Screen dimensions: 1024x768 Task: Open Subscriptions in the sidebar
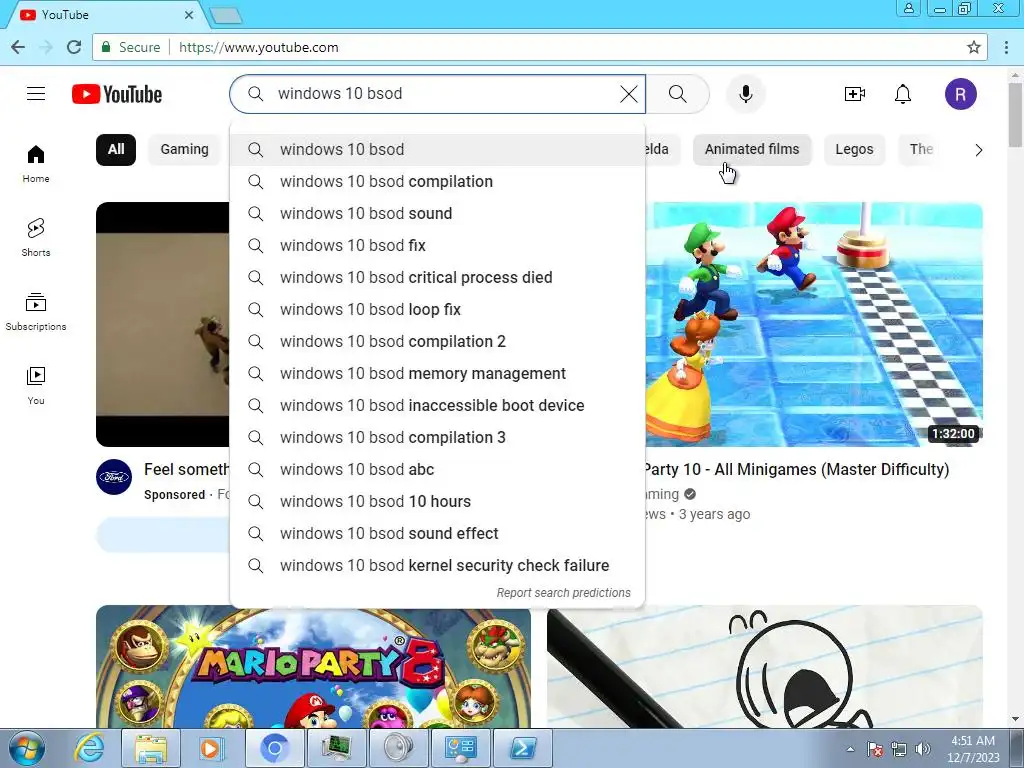click(x=36, y=312)
